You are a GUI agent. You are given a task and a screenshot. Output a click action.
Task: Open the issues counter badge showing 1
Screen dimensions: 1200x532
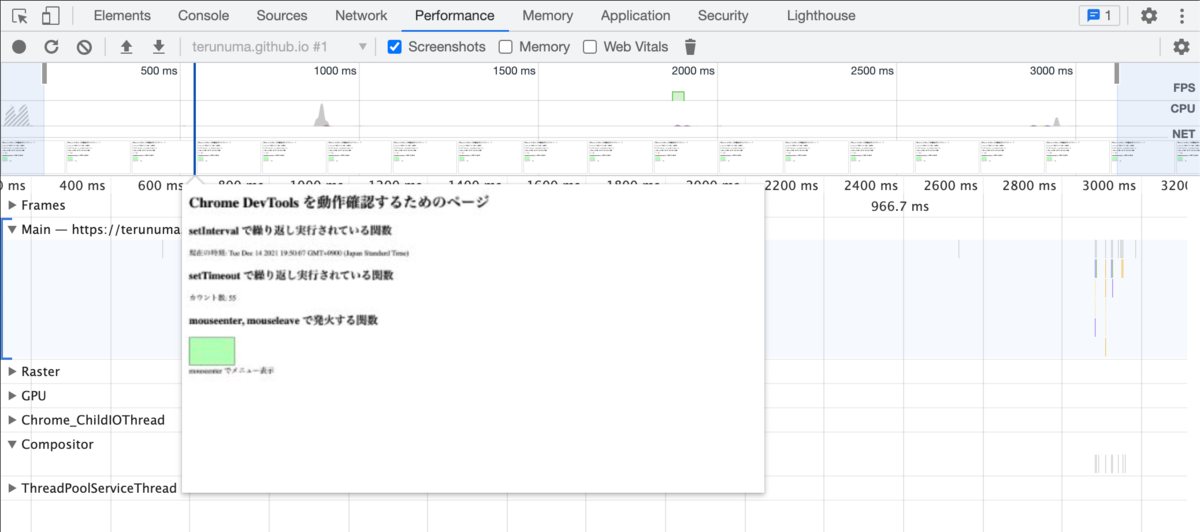click(1100, 16)
